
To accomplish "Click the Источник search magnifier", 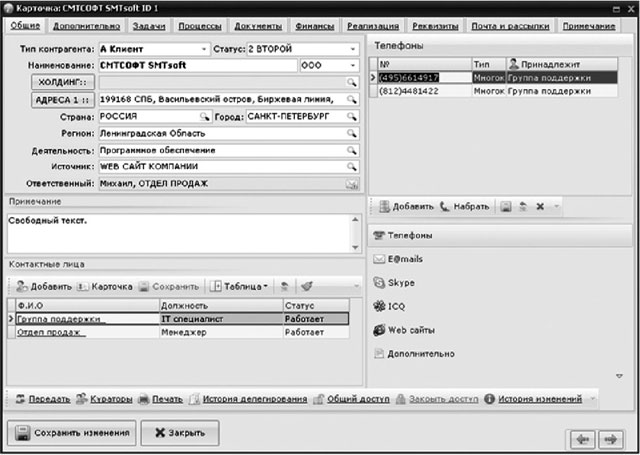I will click(x=351, y=167).
